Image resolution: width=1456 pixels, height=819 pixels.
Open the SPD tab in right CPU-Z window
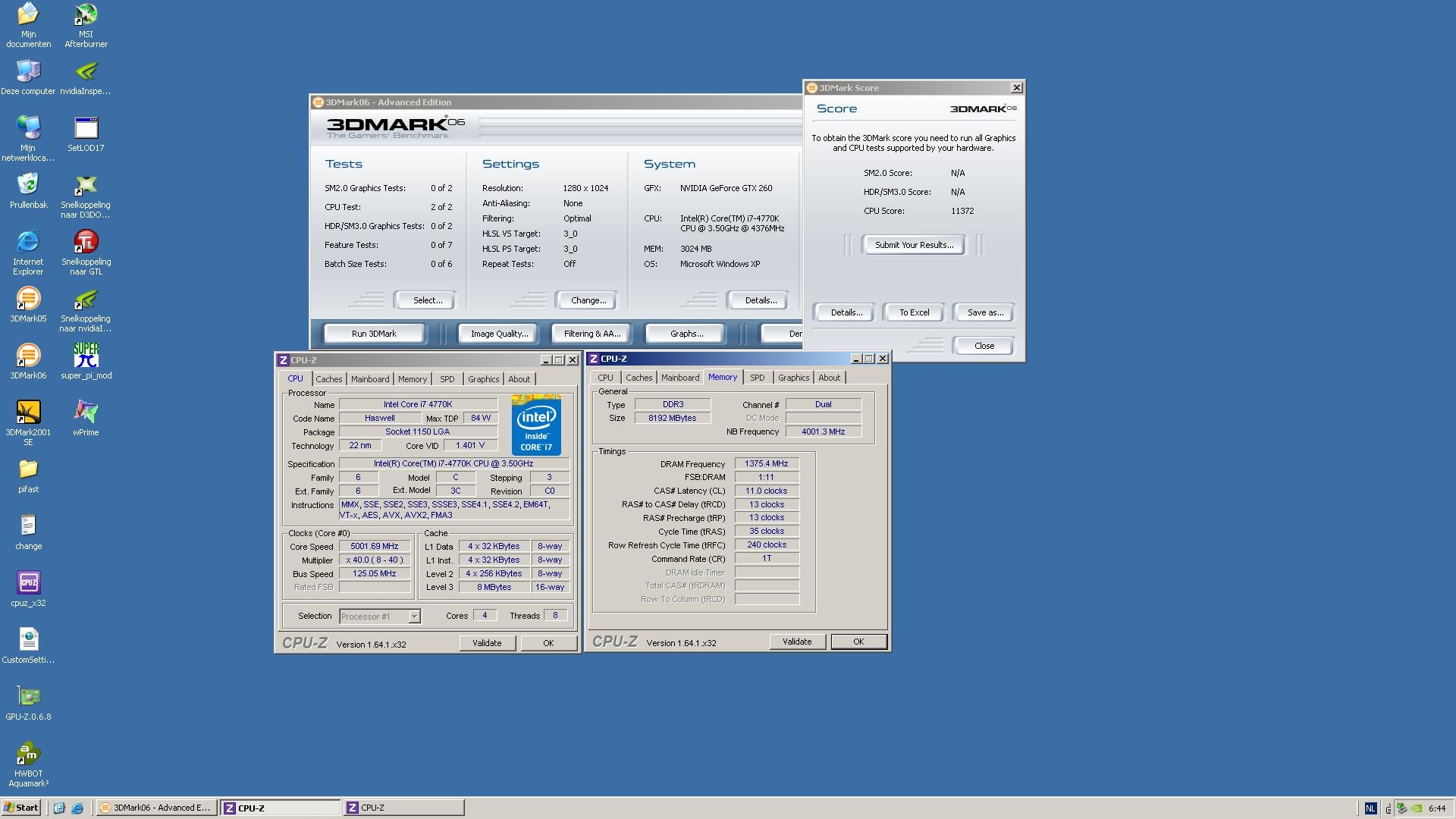(757, 378)
